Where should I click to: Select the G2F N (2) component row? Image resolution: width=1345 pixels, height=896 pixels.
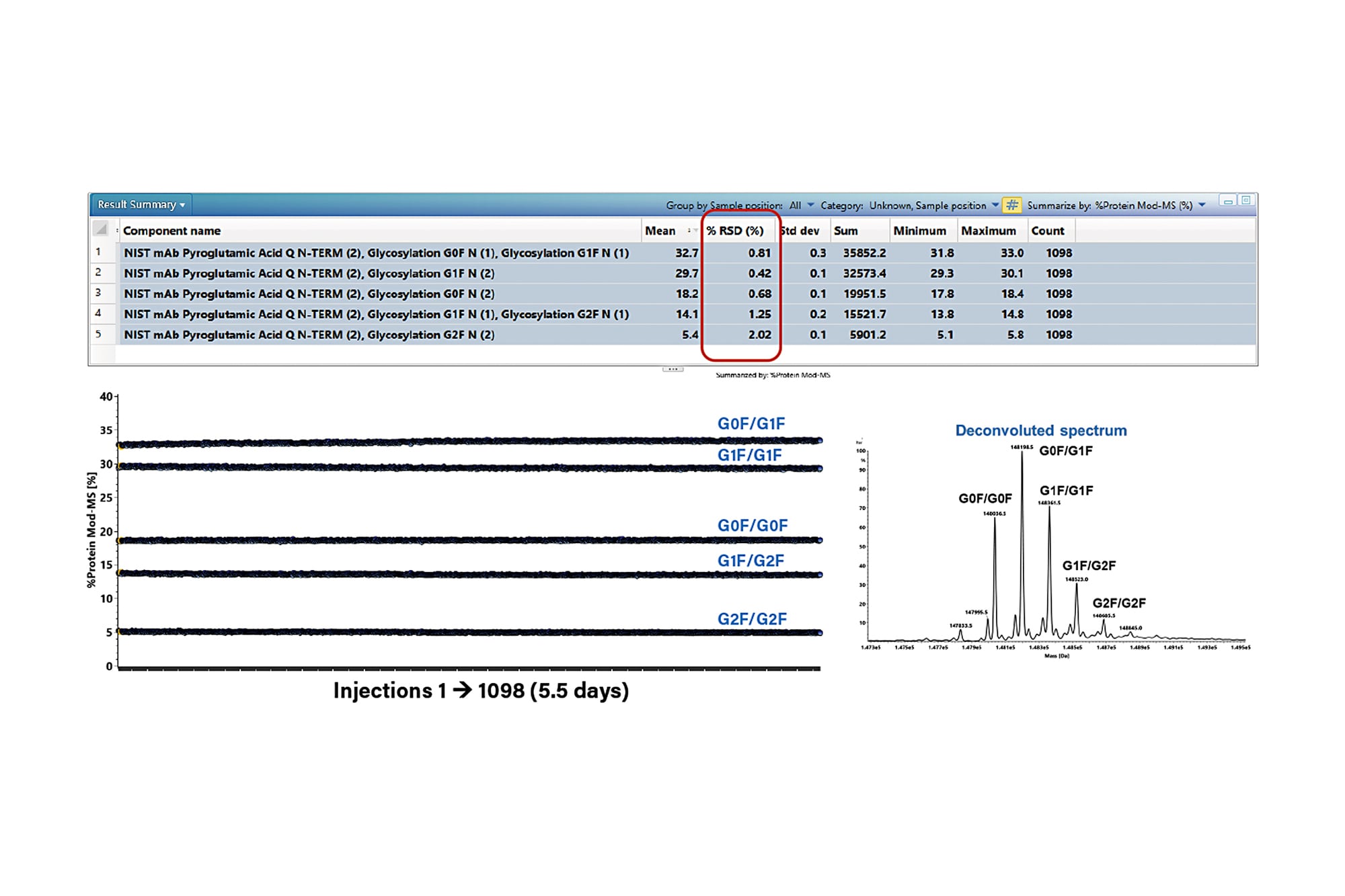tap(377, 334)
